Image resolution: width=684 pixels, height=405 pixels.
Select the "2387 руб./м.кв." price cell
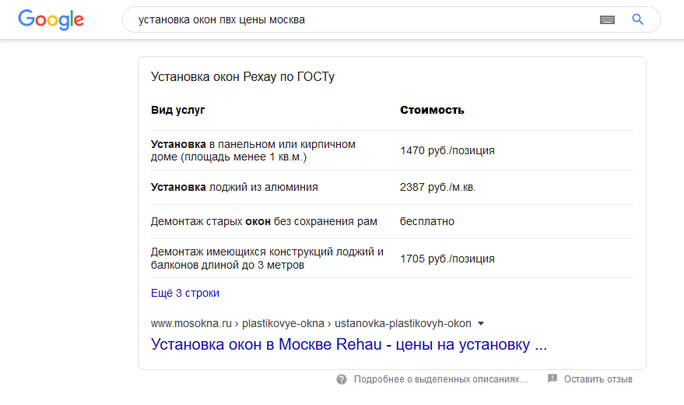[438, 187]
